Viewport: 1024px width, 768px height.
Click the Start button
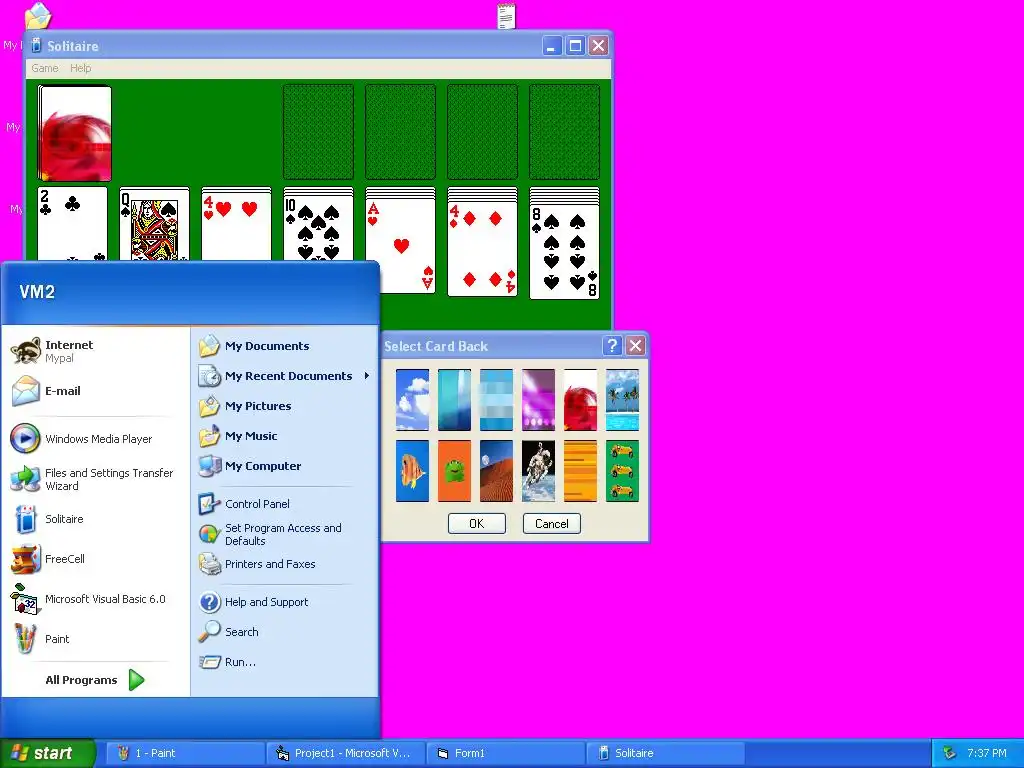(x=47, y=753)
